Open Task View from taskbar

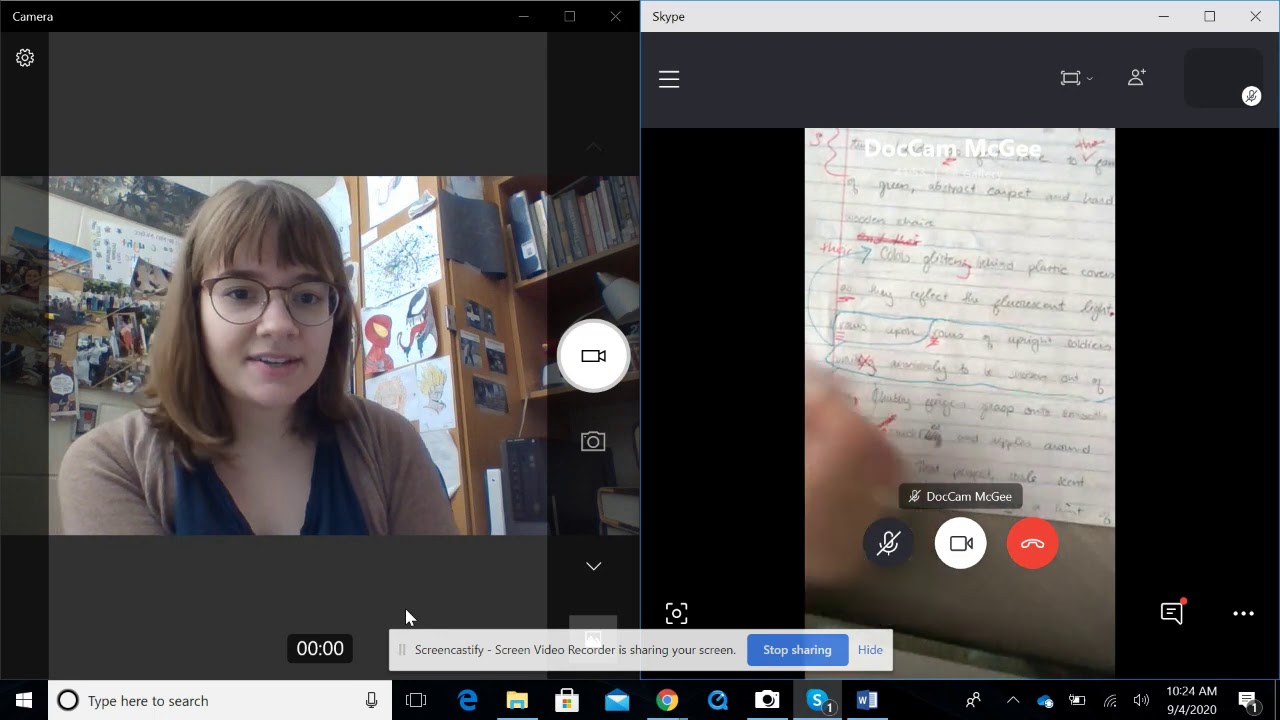coord(416,701)
